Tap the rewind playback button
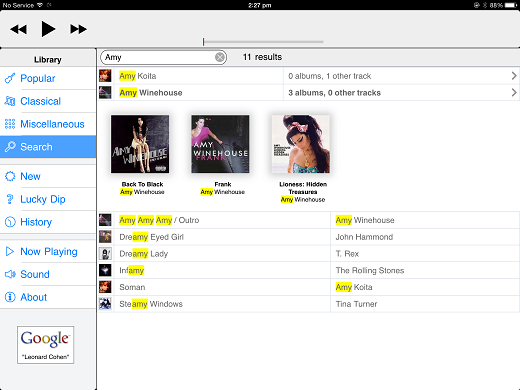 coord(18,29)
